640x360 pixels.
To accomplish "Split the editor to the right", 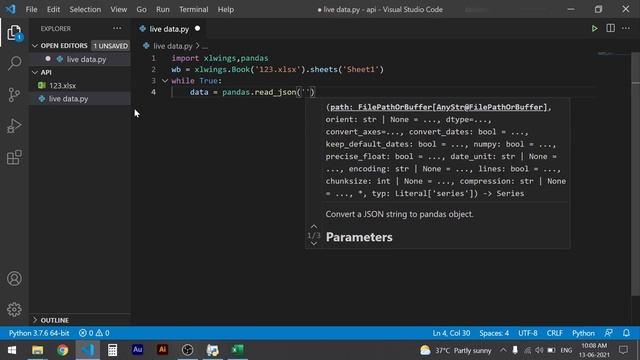I will pyautogui.click(x=610, y=28).
